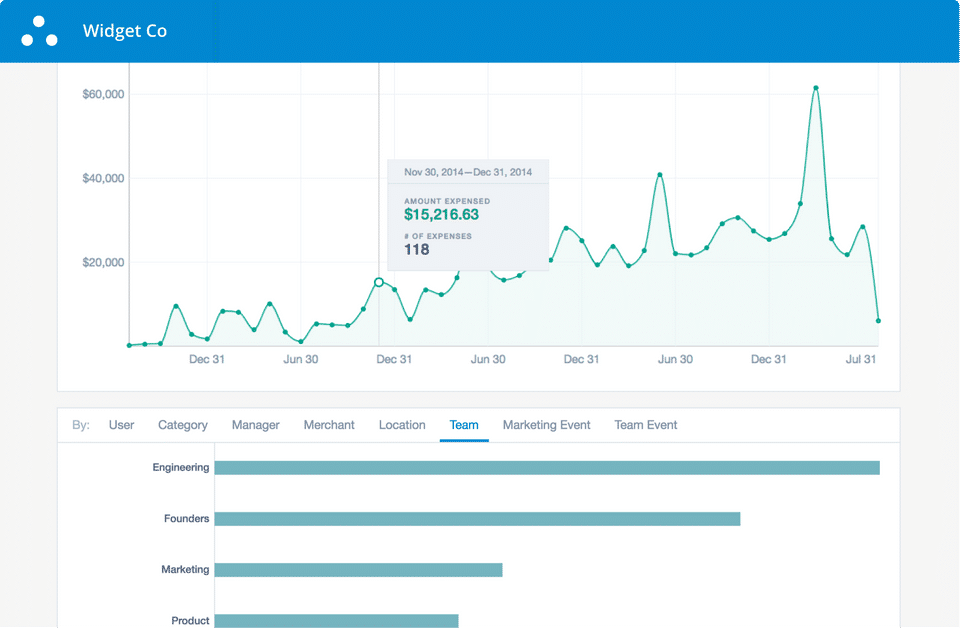The image size is (960, 628).
Task: Open the Marketing Event tab
Action: coord(546,425)
